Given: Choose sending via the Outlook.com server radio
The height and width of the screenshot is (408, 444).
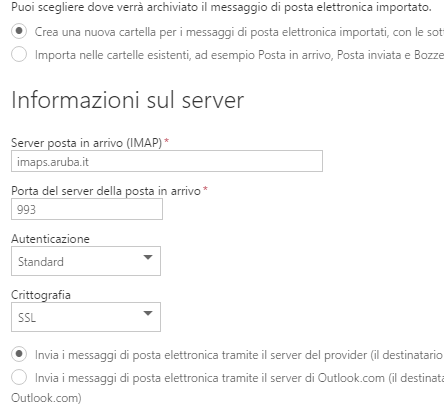Looking at the screenshot, I should point(19,377).
